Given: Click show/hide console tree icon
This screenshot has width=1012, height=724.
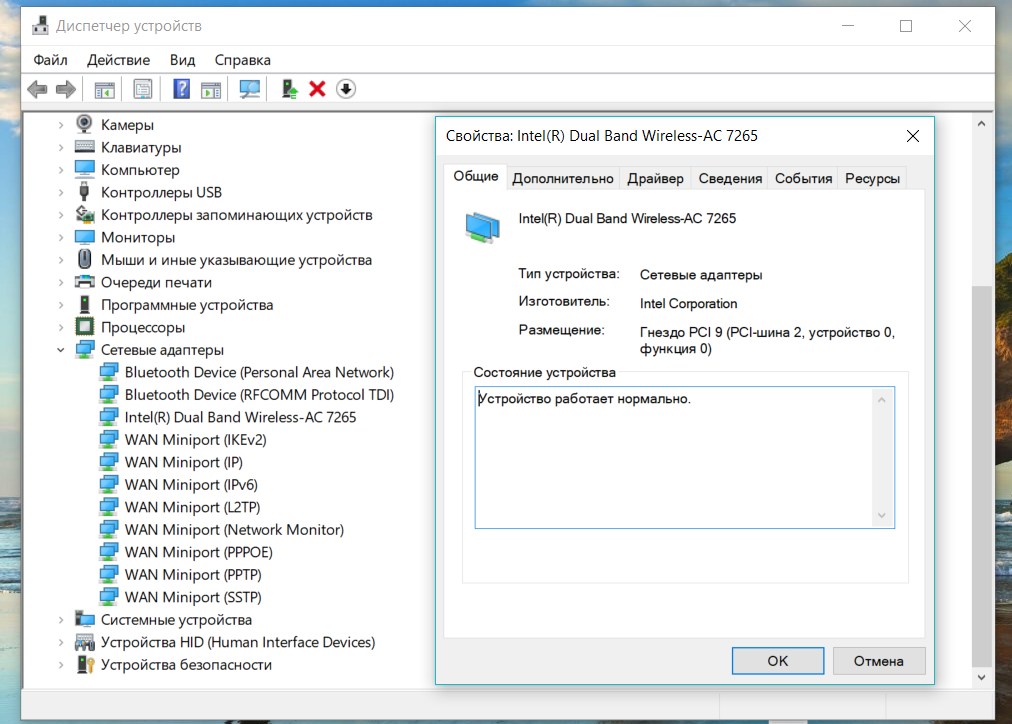Looking at the screenshot, I should (x=105, y=89).
